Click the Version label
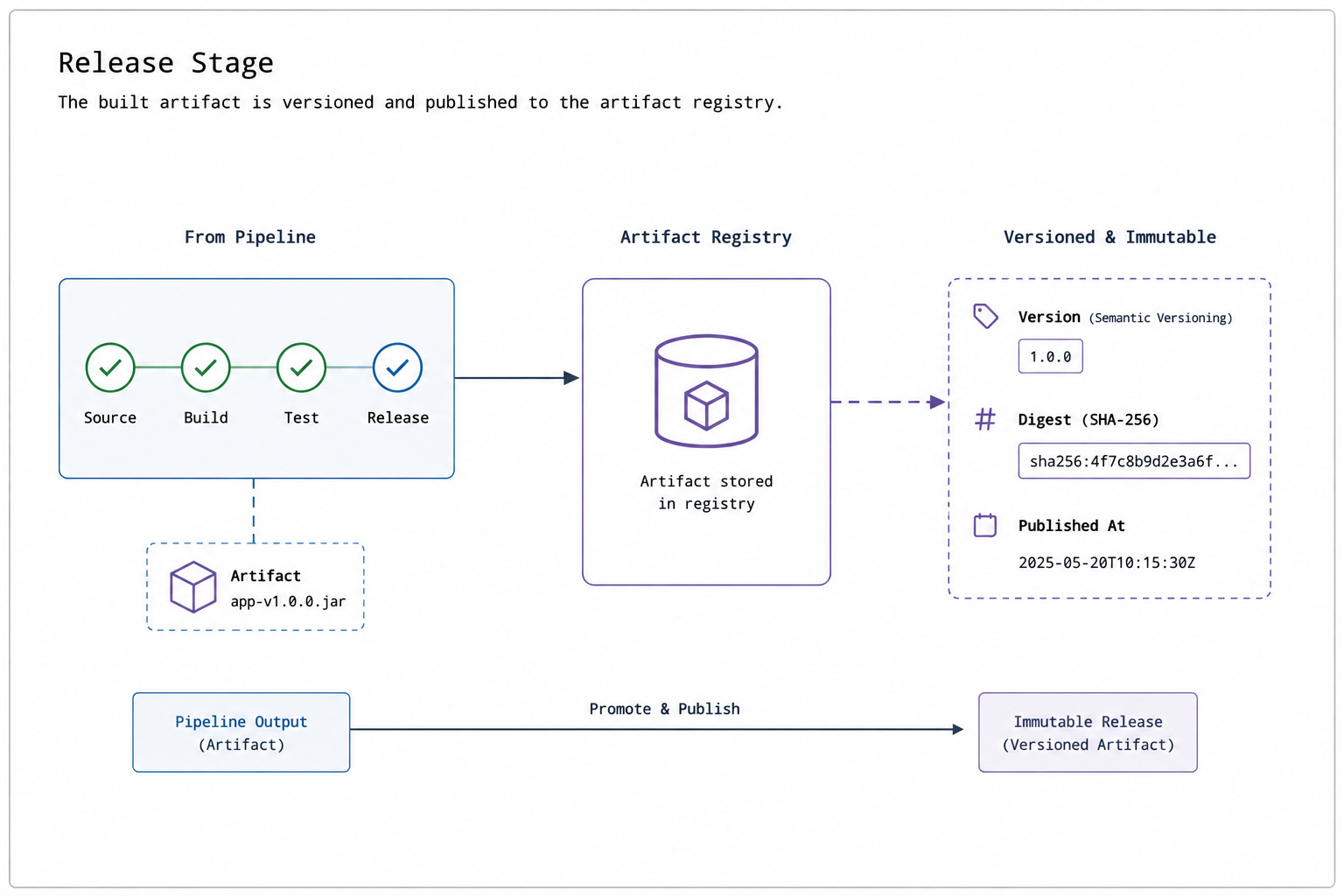Viewport: 1344px width, 896px height. (1049, 317)
